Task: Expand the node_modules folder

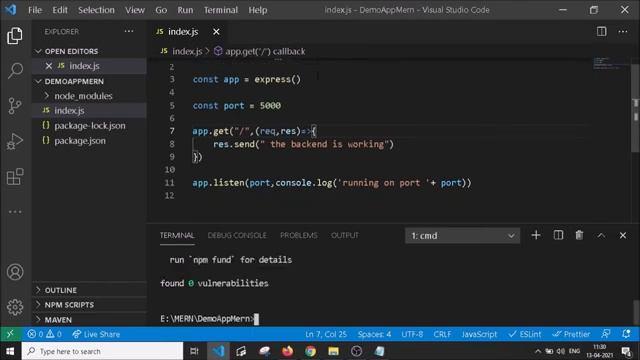Action: tap(47, 96)
